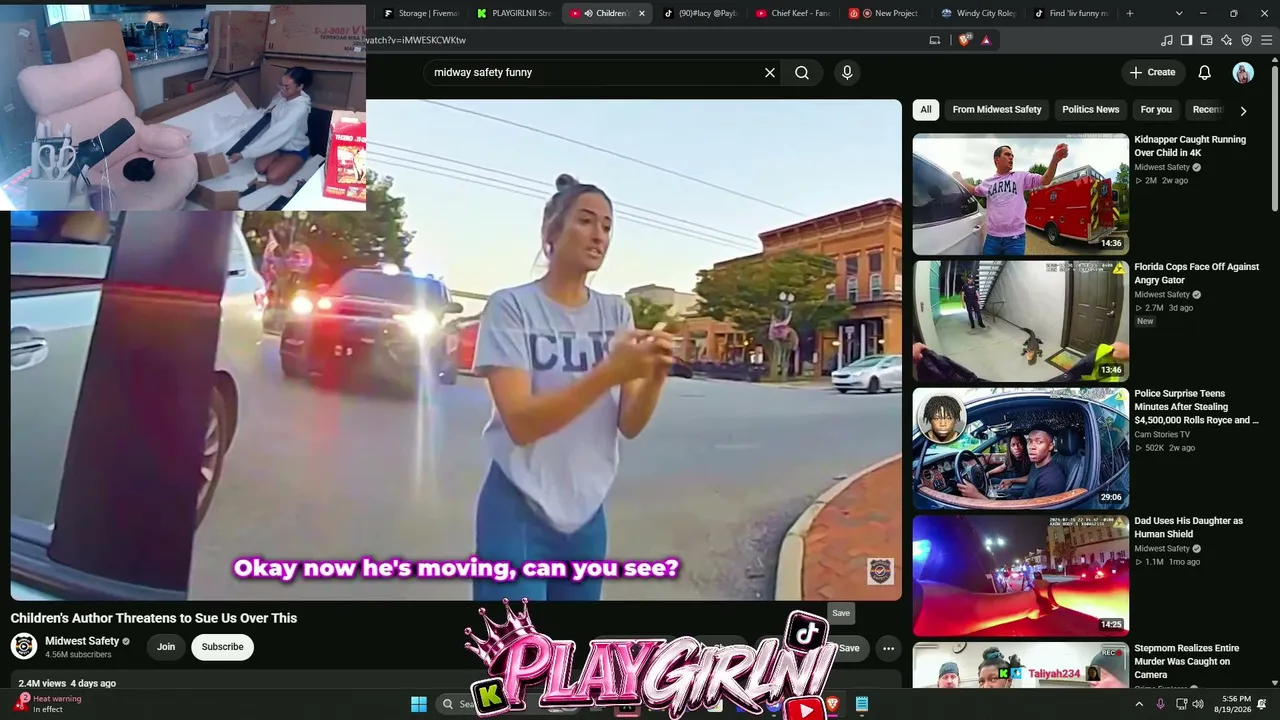The height and width of the screenshot is (720, 1280).
Task: Open volume control in system tray
Action: [1199, 704]
